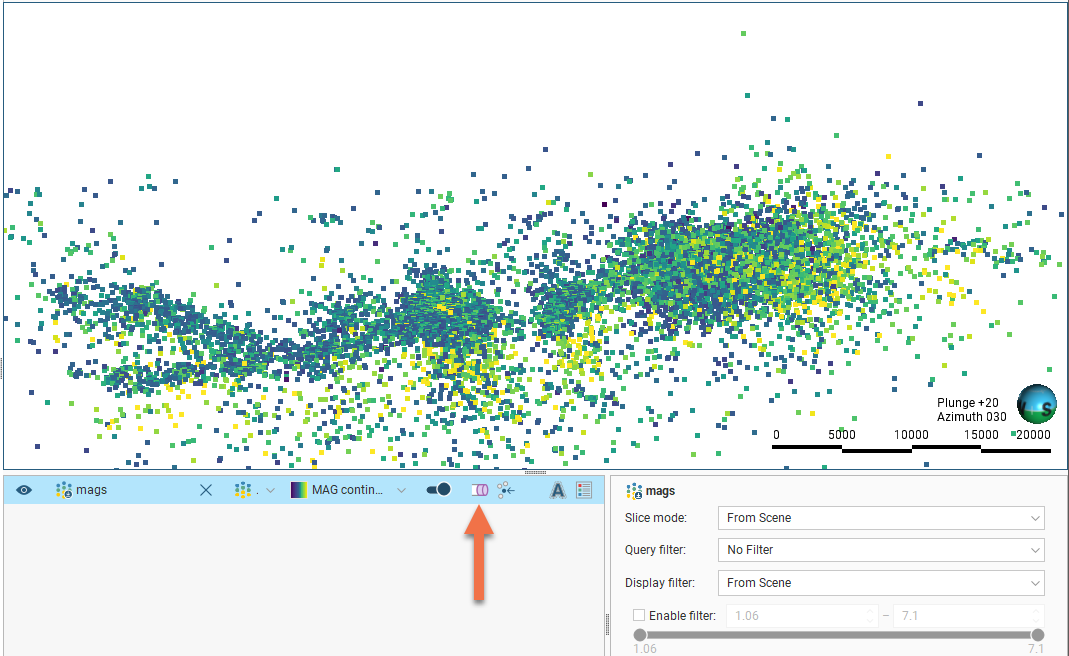Screen dimensions: 1069x656
Task: Expand the MAG continuous colouring dropdown
Action: [x=401, y=490]
